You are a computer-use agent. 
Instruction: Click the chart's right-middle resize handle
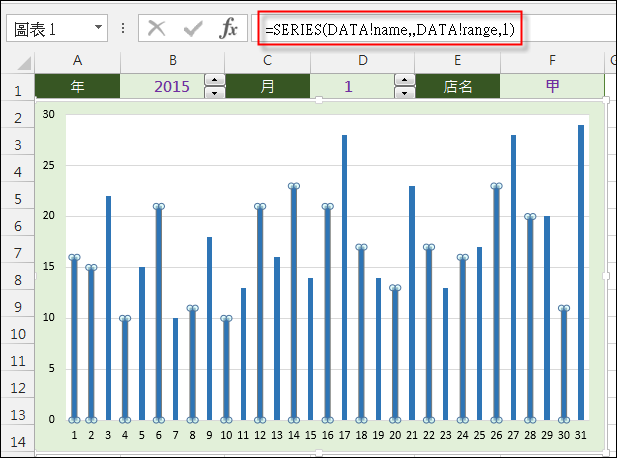click(x=606, y=276)
